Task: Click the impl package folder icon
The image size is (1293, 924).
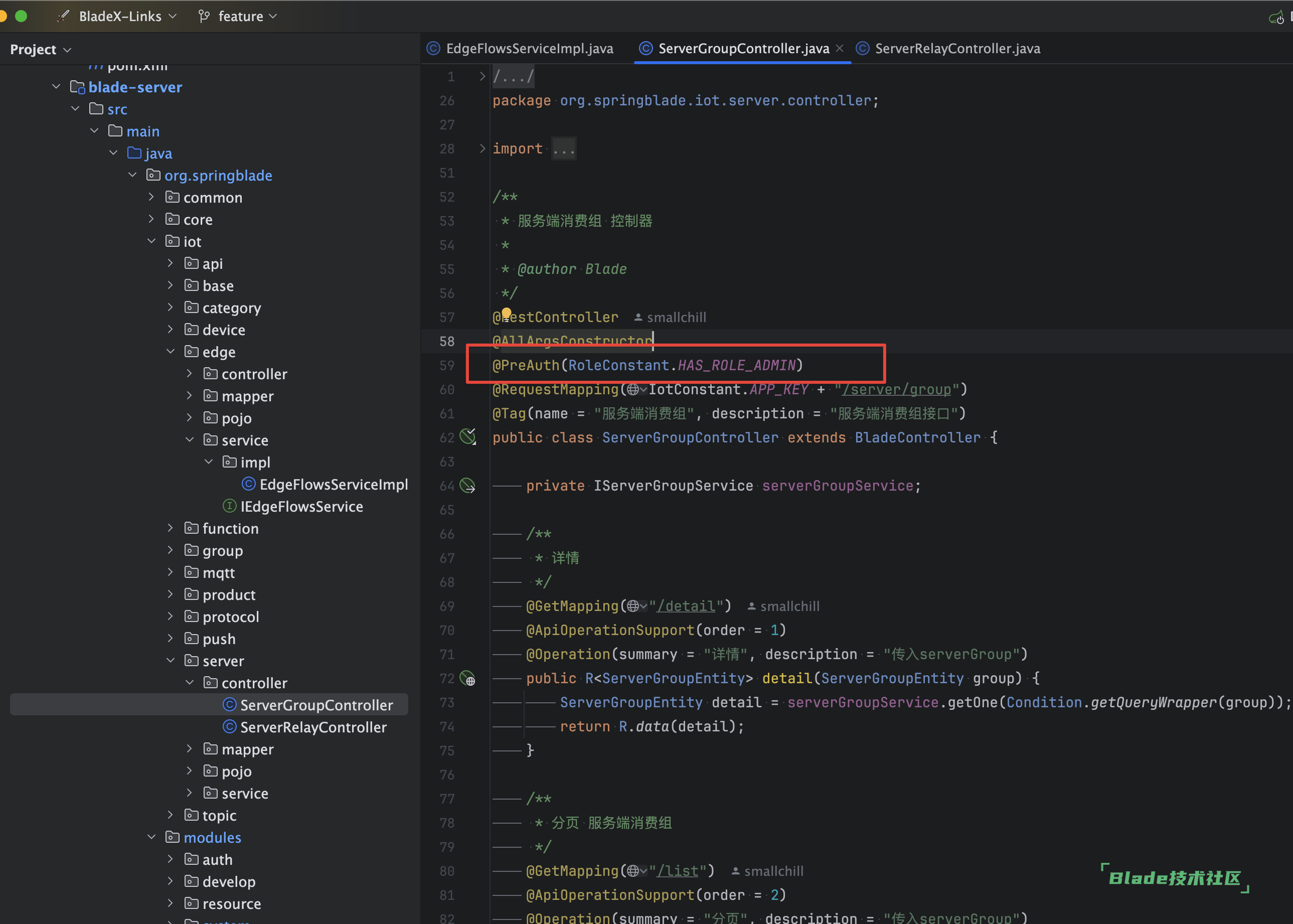Action: 230,461
